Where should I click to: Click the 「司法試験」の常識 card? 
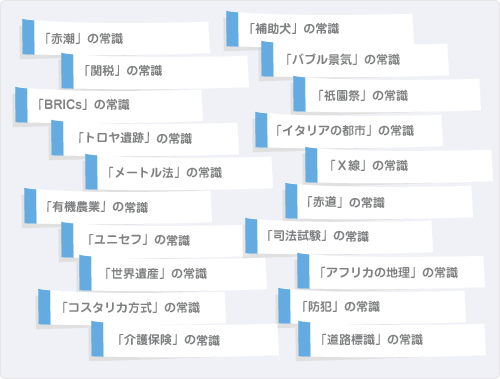(x=339, y=236)
